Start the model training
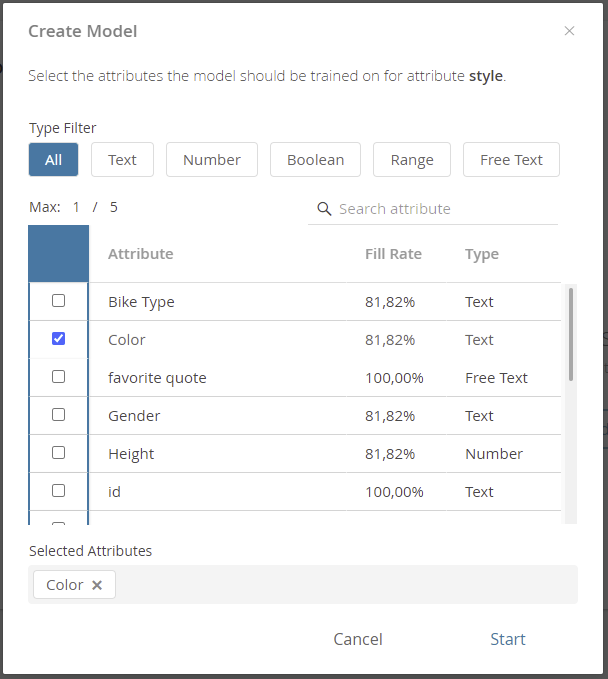The image size is (608, 679). pos(508,639)
